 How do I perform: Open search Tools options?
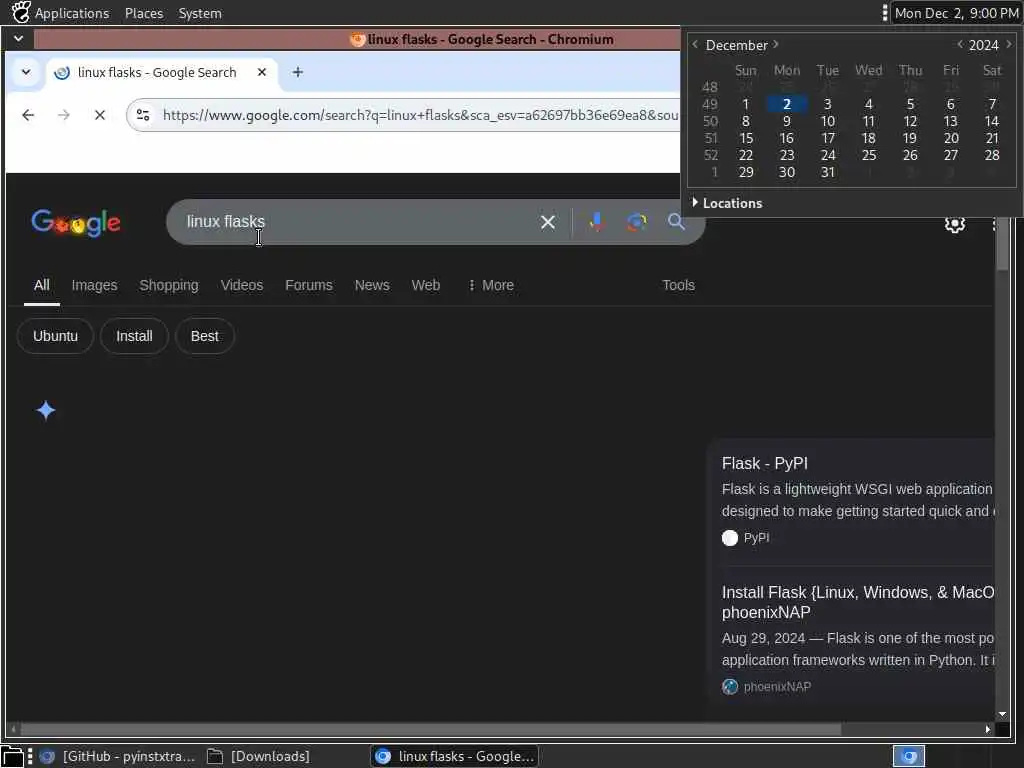pyautogui.click(x=679, y=285)
